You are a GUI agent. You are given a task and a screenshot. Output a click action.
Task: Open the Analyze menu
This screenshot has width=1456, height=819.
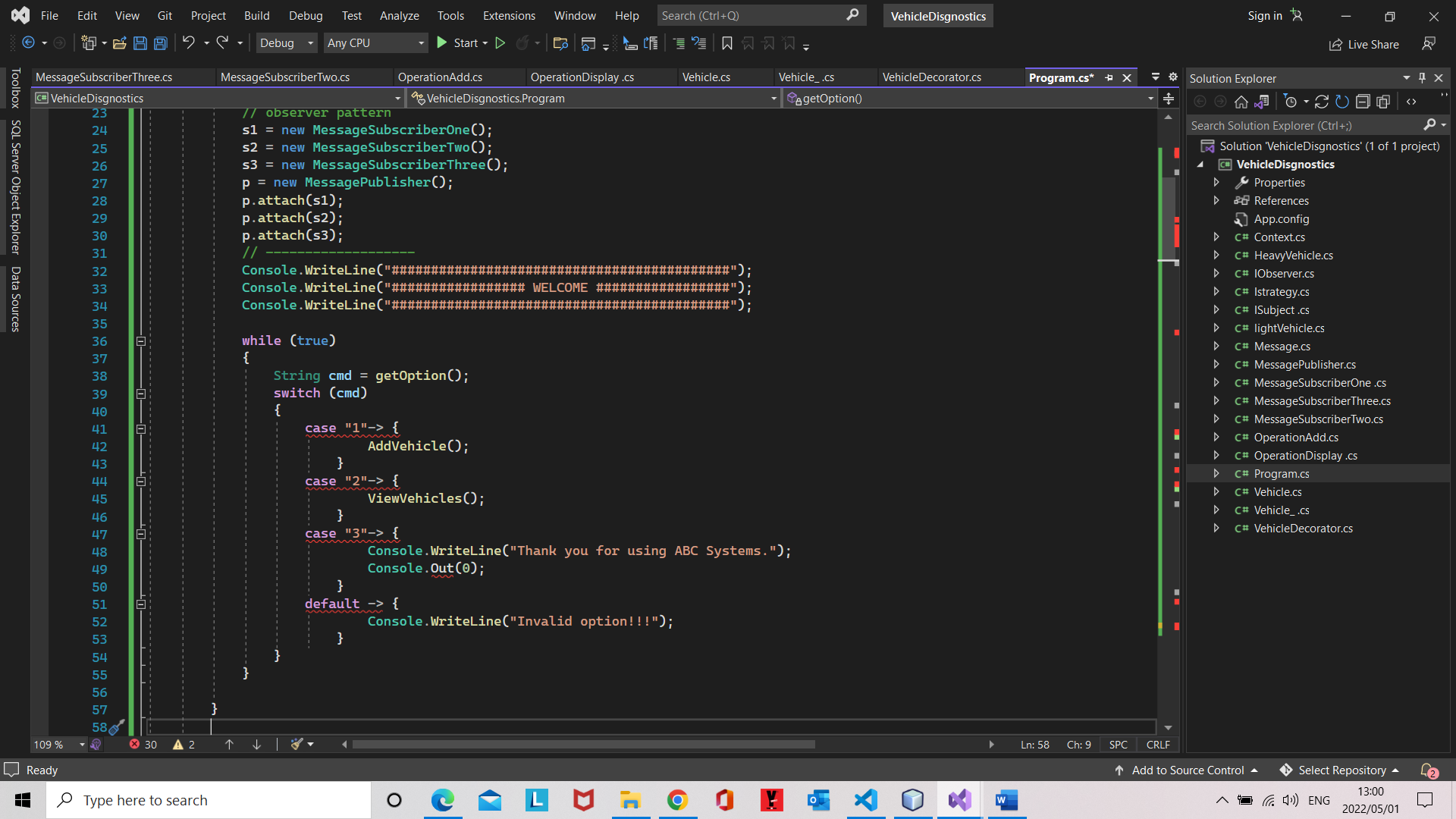[x=399, y=15]
